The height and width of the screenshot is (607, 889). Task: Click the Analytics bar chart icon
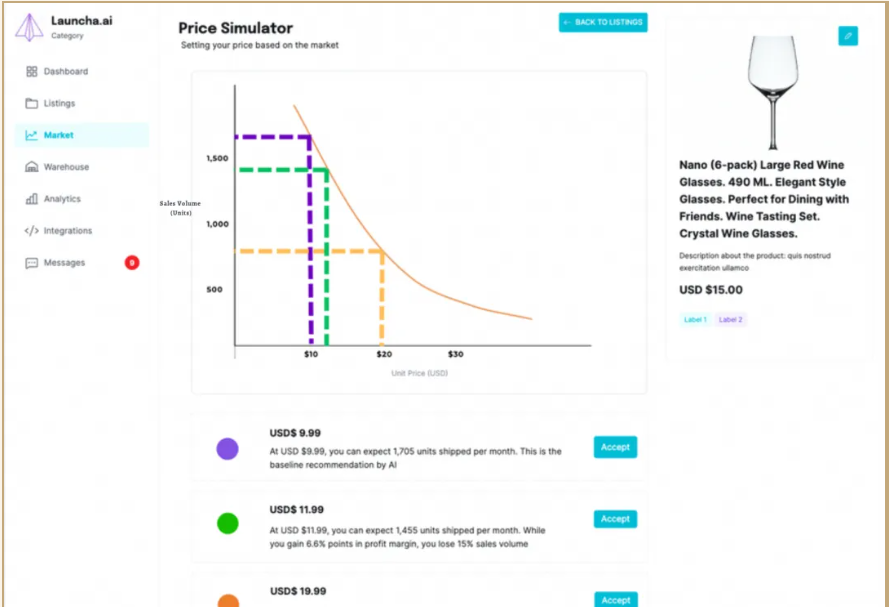31,199
